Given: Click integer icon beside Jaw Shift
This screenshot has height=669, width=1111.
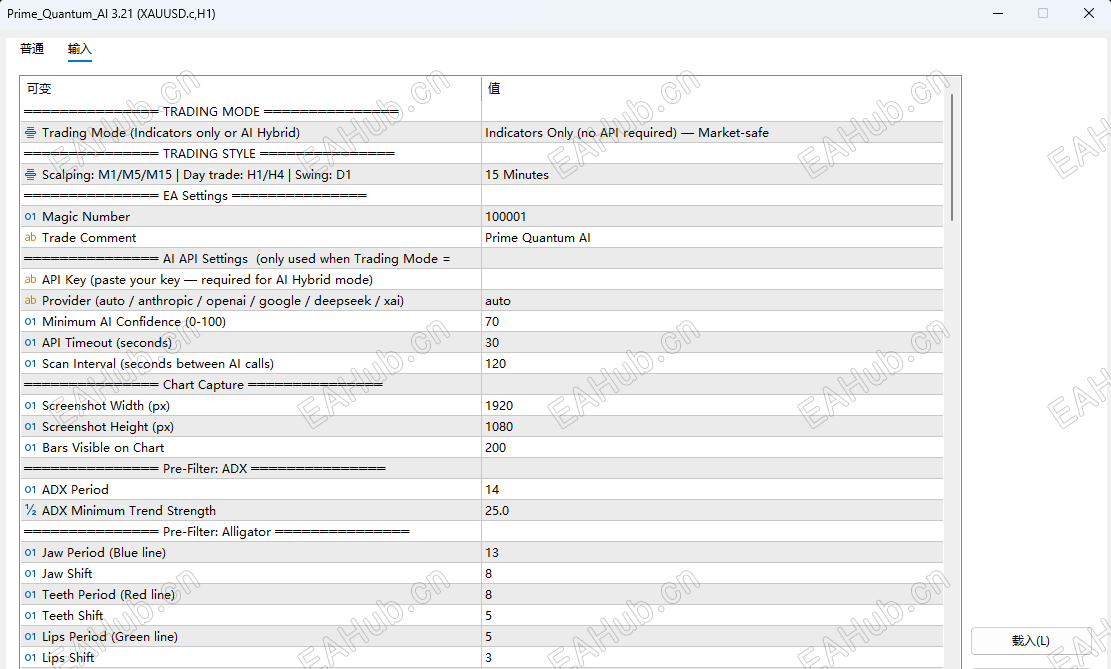Looking at the screenshot, I should [30, 574].
